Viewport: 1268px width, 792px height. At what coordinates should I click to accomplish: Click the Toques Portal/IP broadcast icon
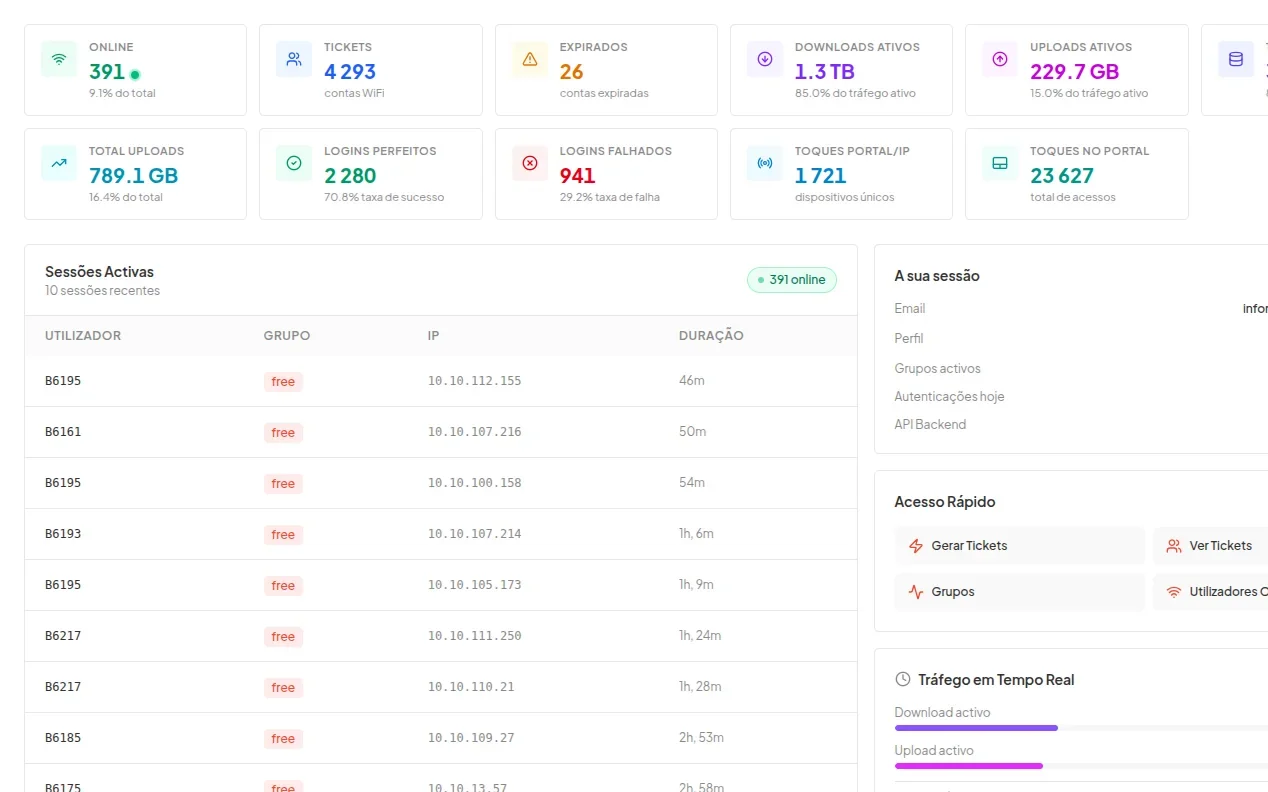pyautogui.click(x=765, y=163)
